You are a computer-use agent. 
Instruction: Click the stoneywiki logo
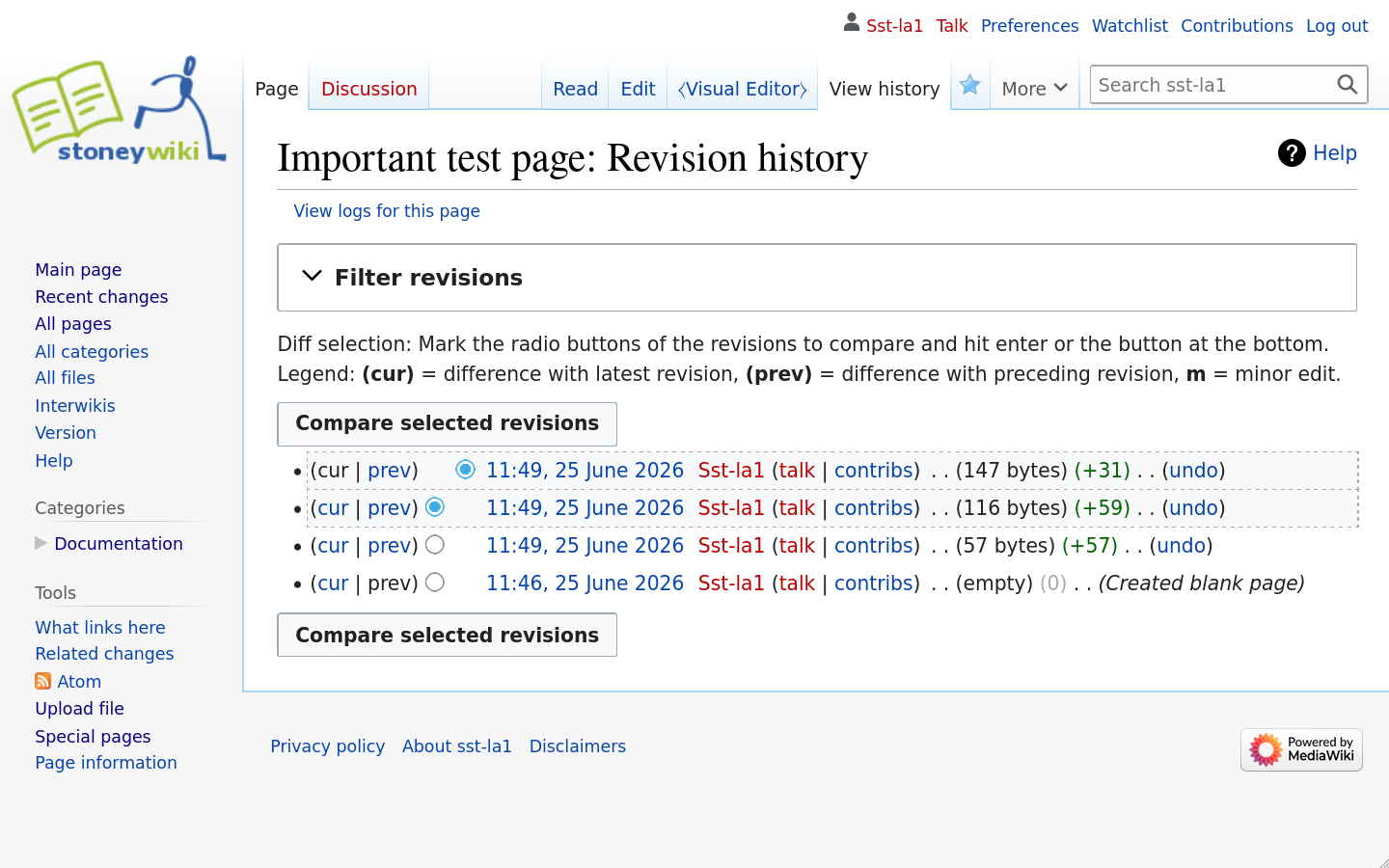pos(120,110)
